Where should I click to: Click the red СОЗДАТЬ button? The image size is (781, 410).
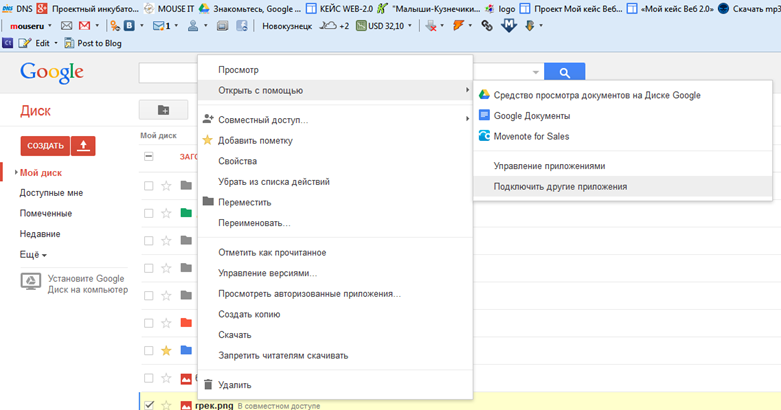(x=45, y=146)
